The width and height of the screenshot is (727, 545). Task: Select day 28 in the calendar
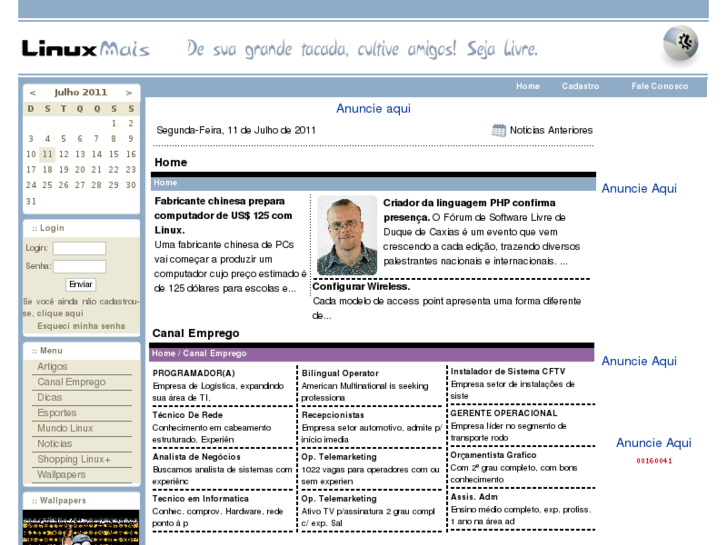click(96, 185)
